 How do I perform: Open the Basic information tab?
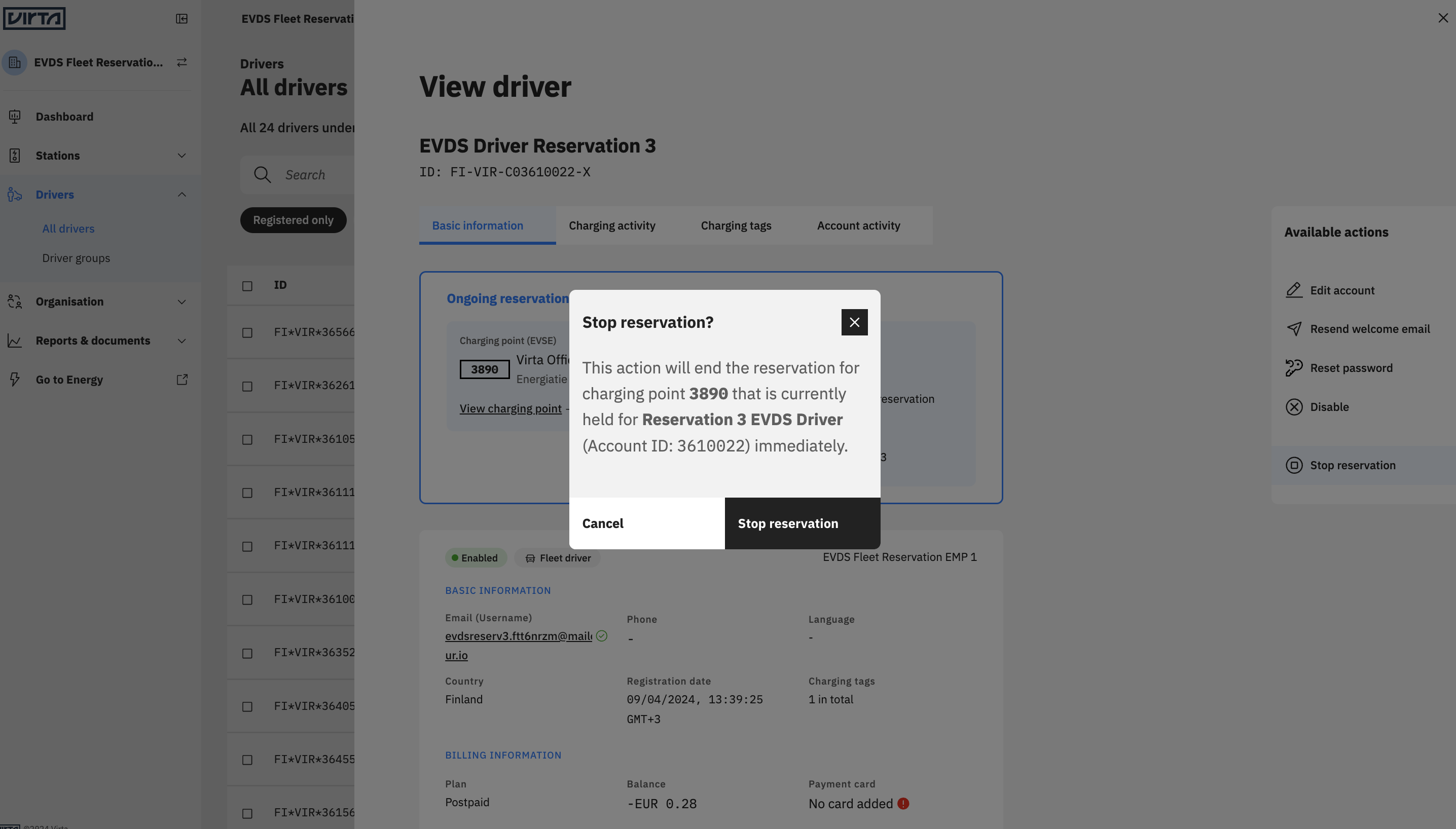[488, 225]
